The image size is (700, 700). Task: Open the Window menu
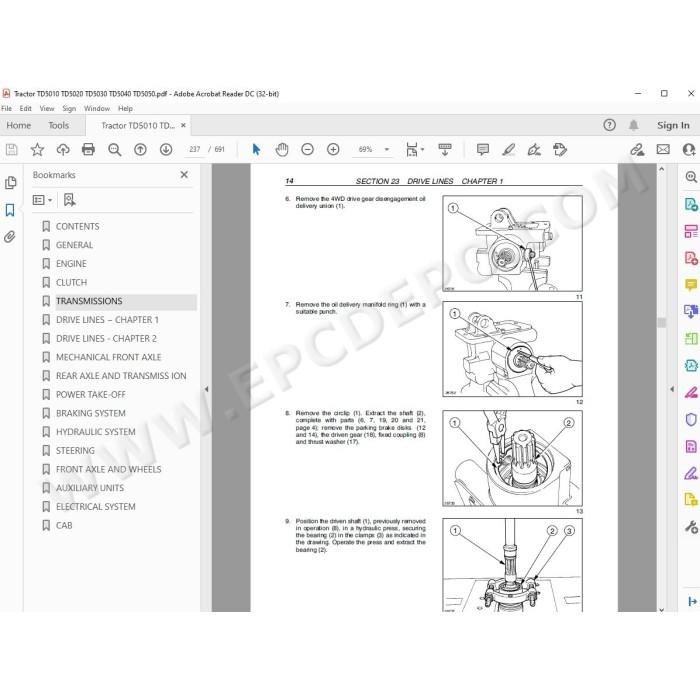pos(97,108)
